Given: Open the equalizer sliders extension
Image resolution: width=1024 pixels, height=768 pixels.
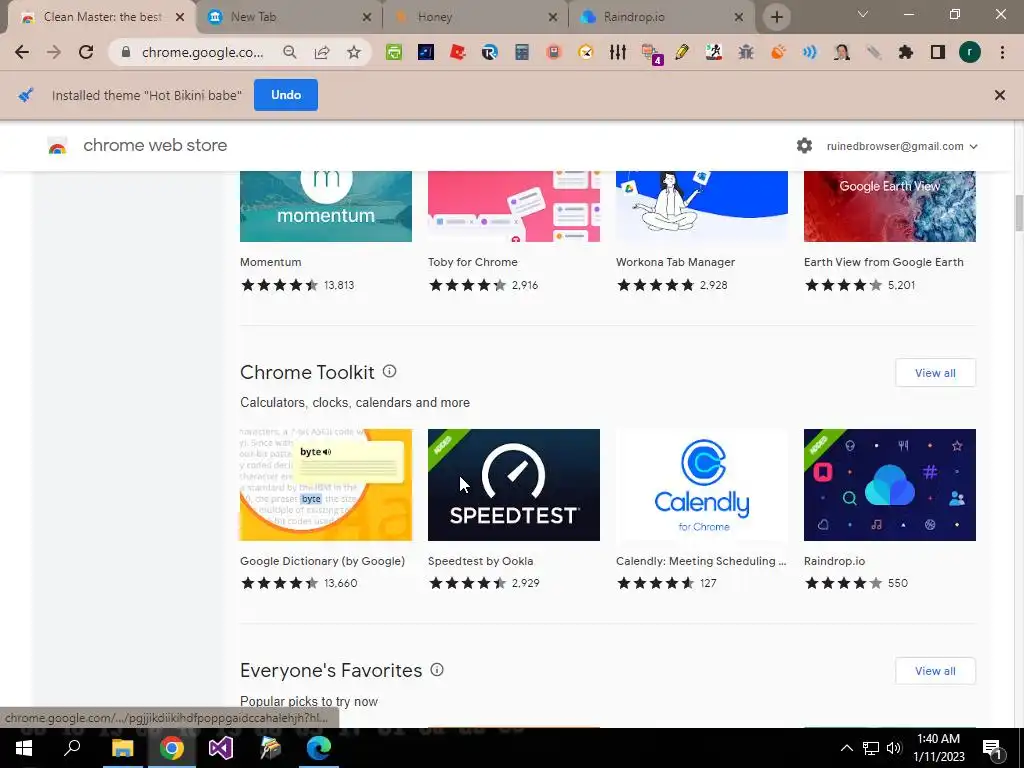Looking at the screenshot, I should 618,52.
